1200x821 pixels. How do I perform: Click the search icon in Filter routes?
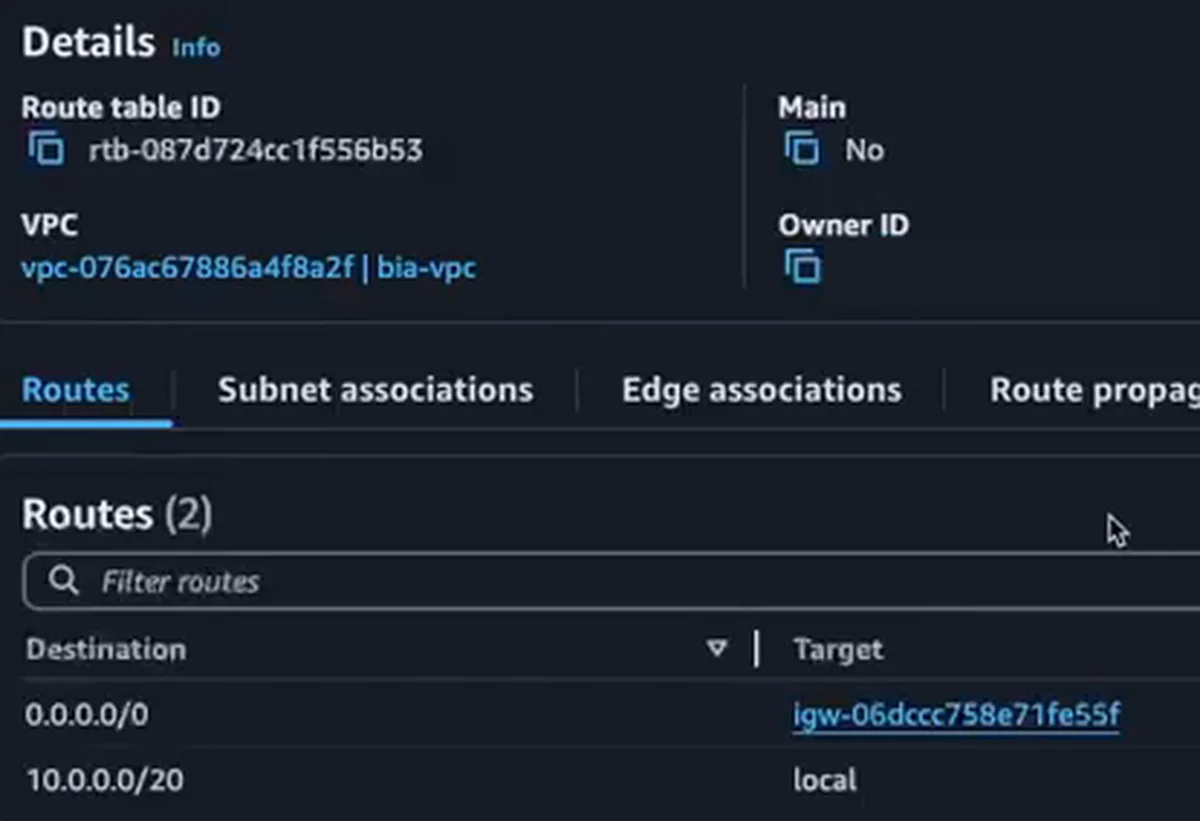pyautogui.click(x=63, y=581)
